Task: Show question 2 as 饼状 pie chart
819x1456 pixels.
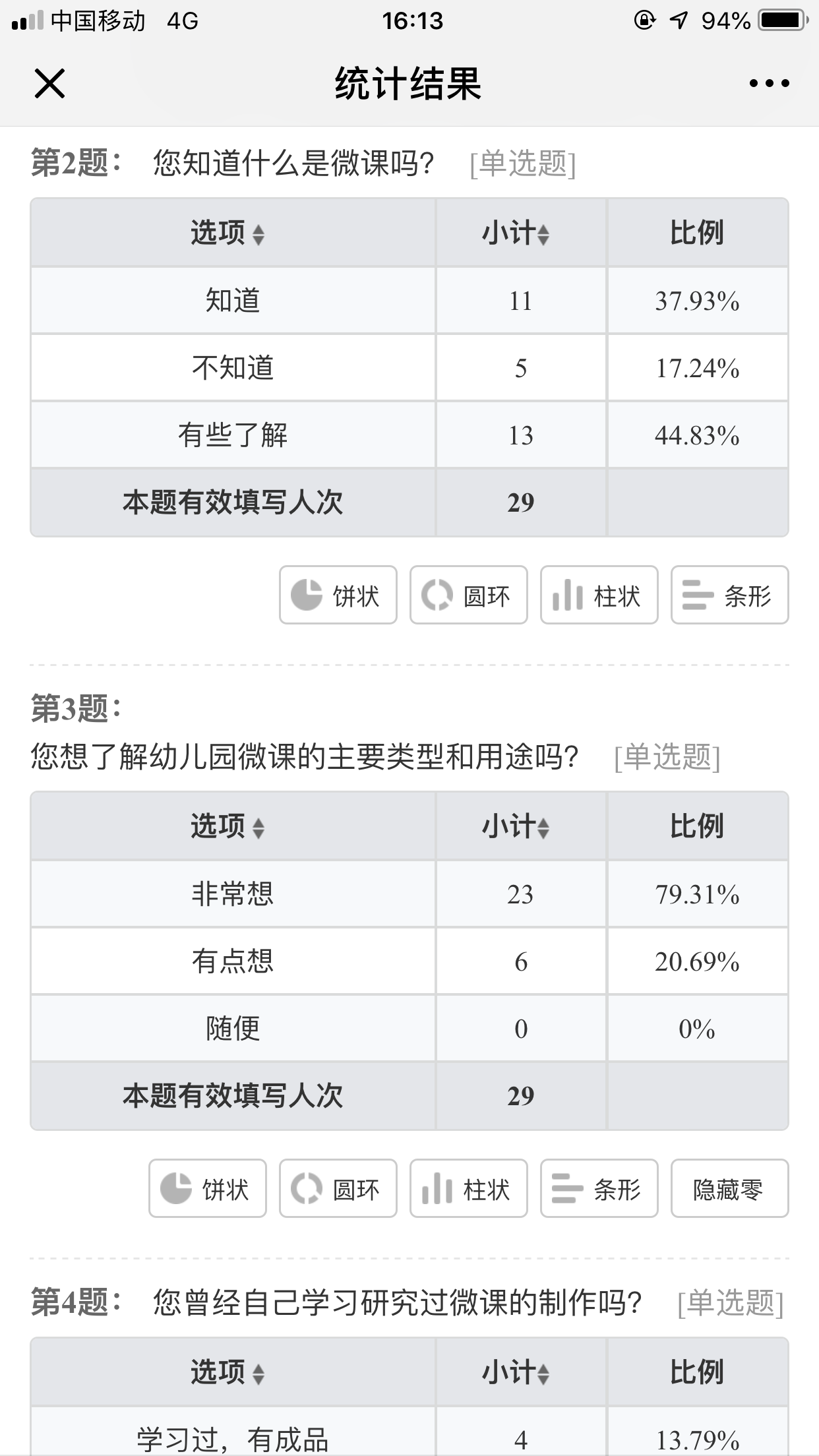Action: pyautogui.click(x=338, y=595)
